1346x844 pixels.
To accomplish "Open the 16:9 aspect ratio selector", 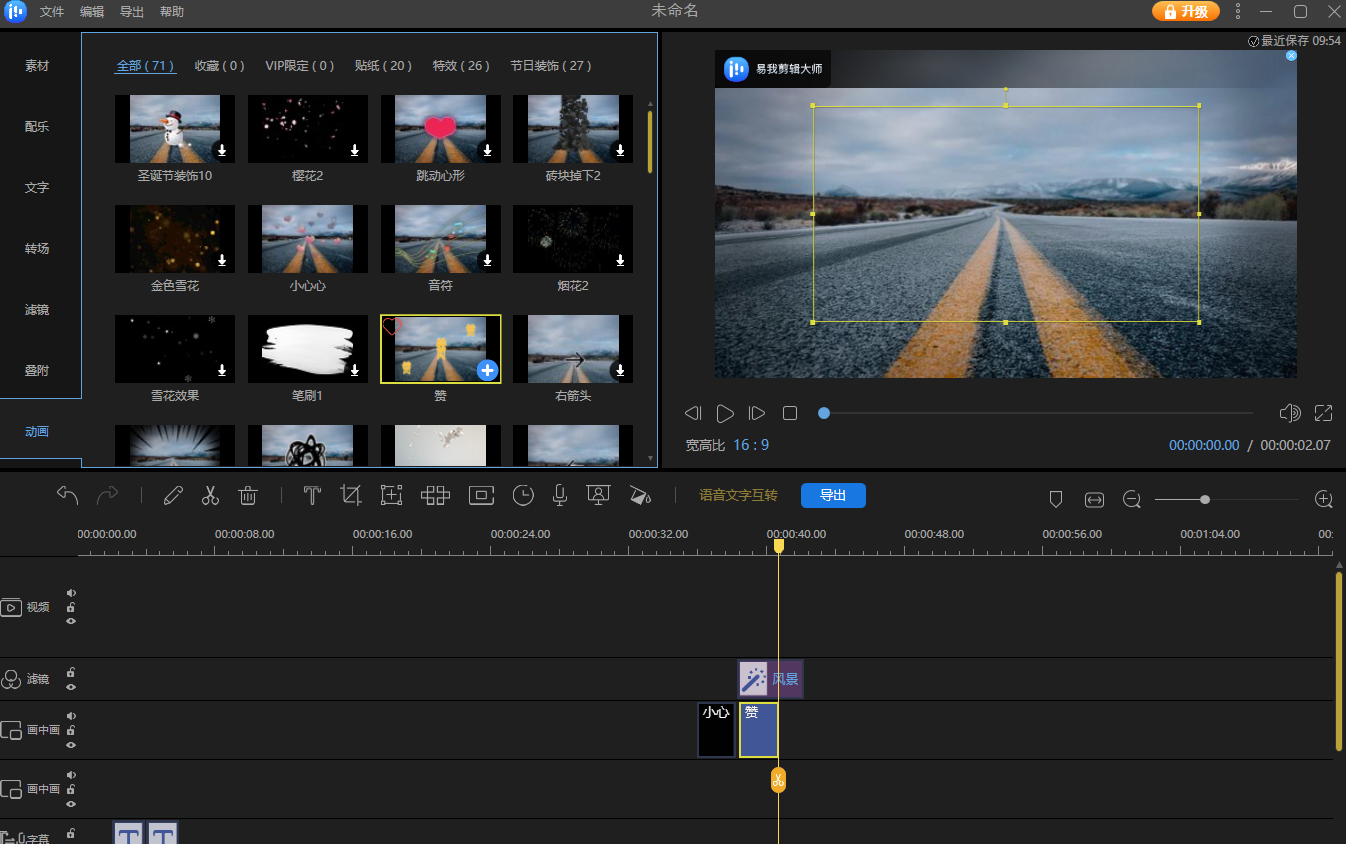I will click(x=751, y=445).
